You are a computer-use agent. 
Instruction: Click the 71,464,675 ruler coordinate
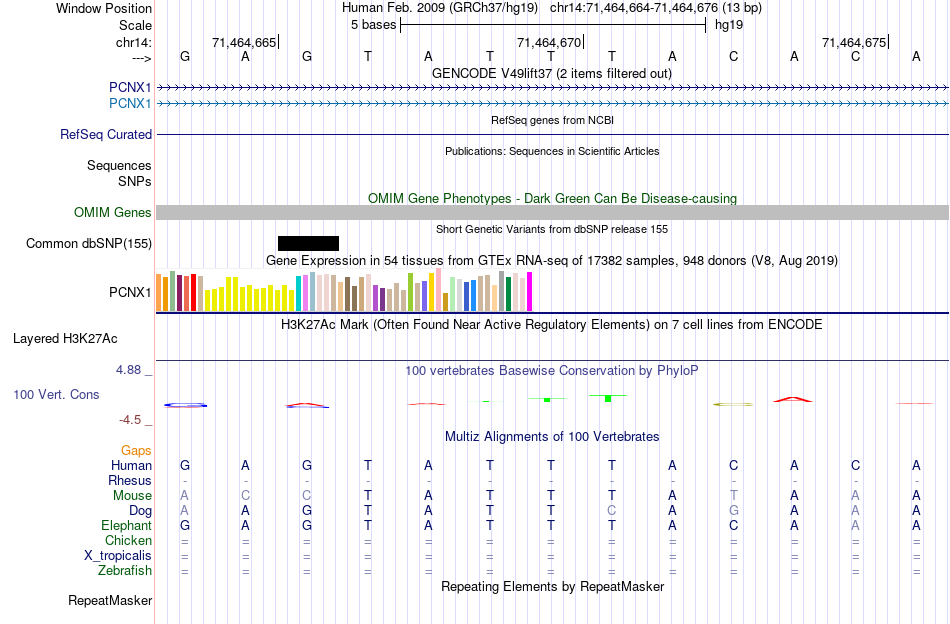pyautogui.click(x=854, y=42)
